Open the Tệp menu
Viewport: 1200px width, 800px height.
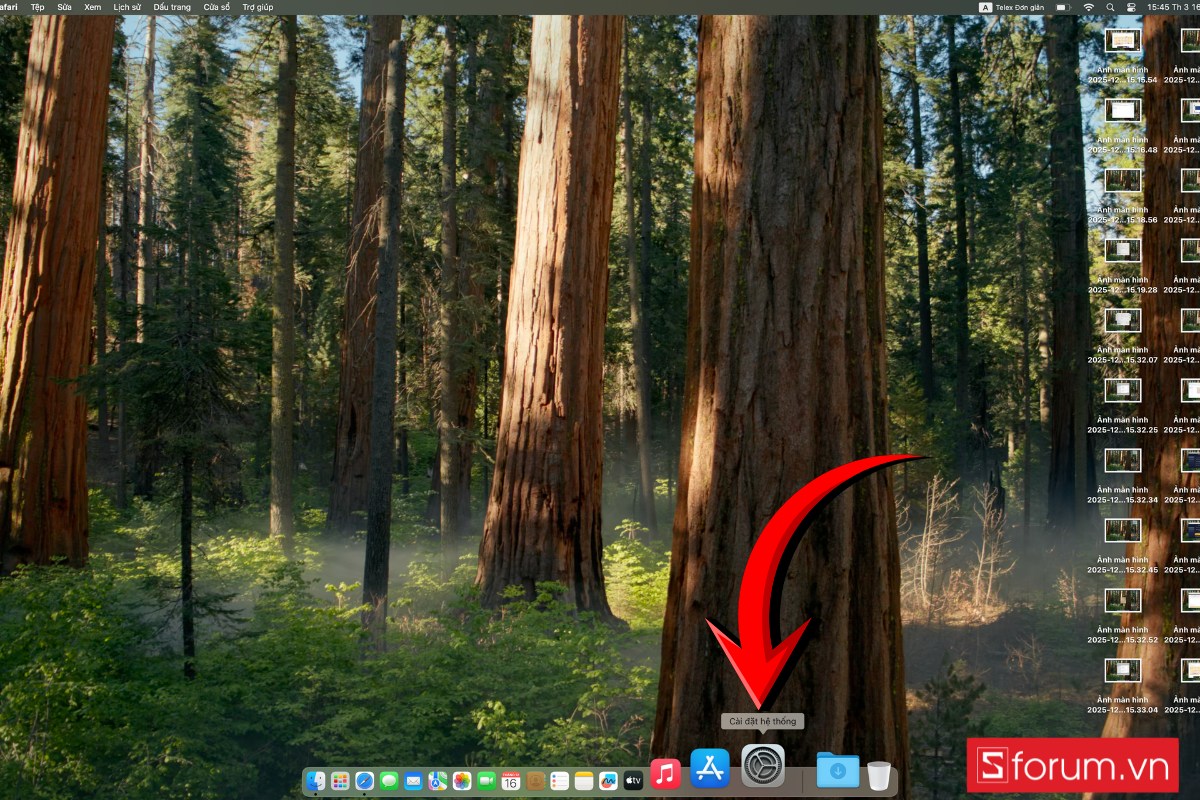37,7
